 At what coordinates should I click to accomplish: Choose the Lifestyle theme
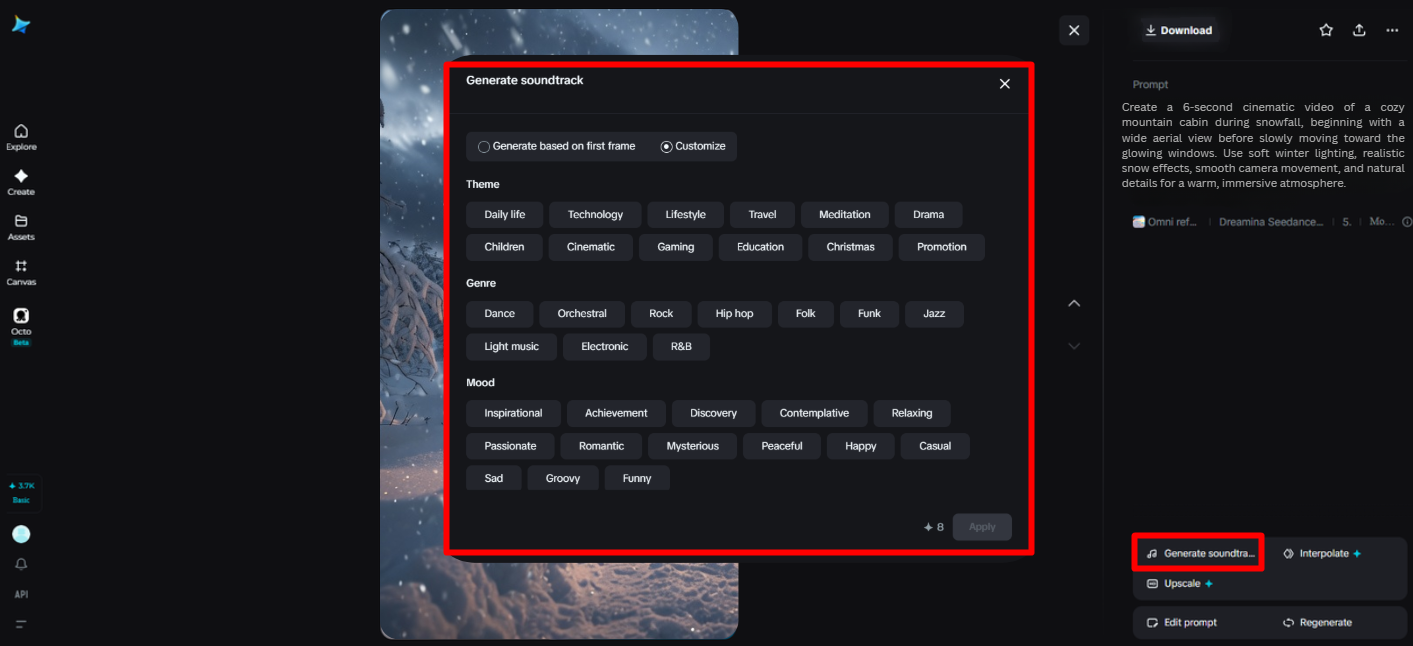click(x=686, y=214)
